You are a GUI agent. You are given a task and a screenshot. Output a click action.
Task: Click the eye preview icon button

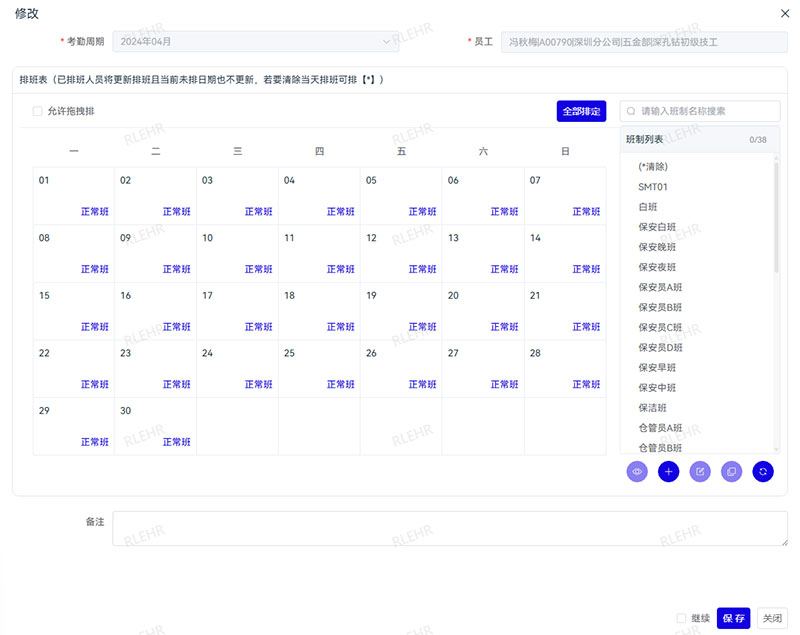click(x=637, y=471)
